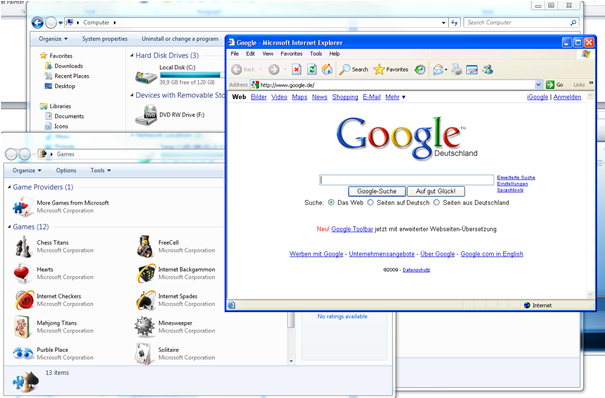Select Seiten aus Deutschland radio button

click(x=436, y=202)
